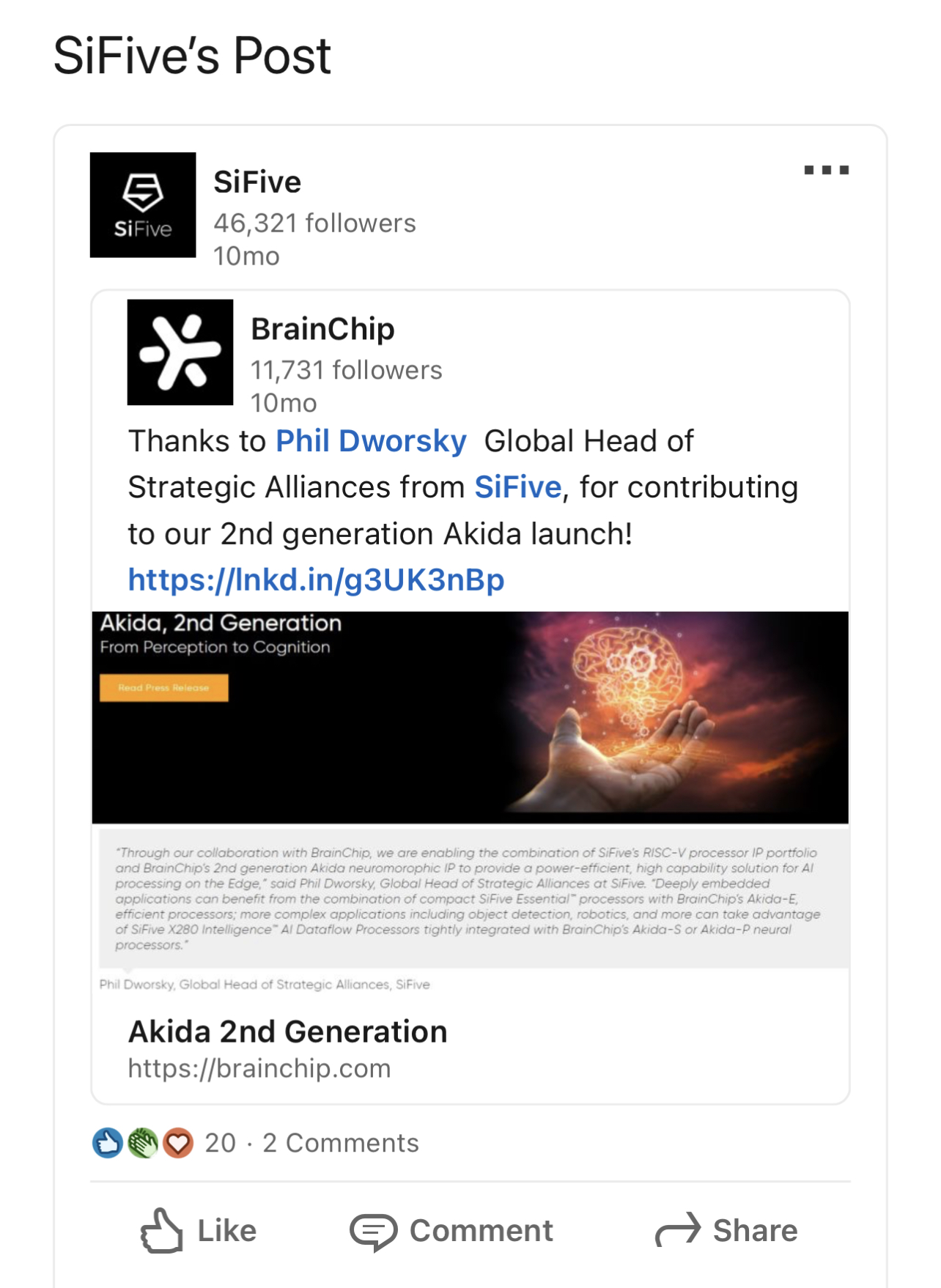The height and width of the screenshot is (1288, 941).
Task: Open the 2 Comments list
Action: click(x=341, y=1143)
